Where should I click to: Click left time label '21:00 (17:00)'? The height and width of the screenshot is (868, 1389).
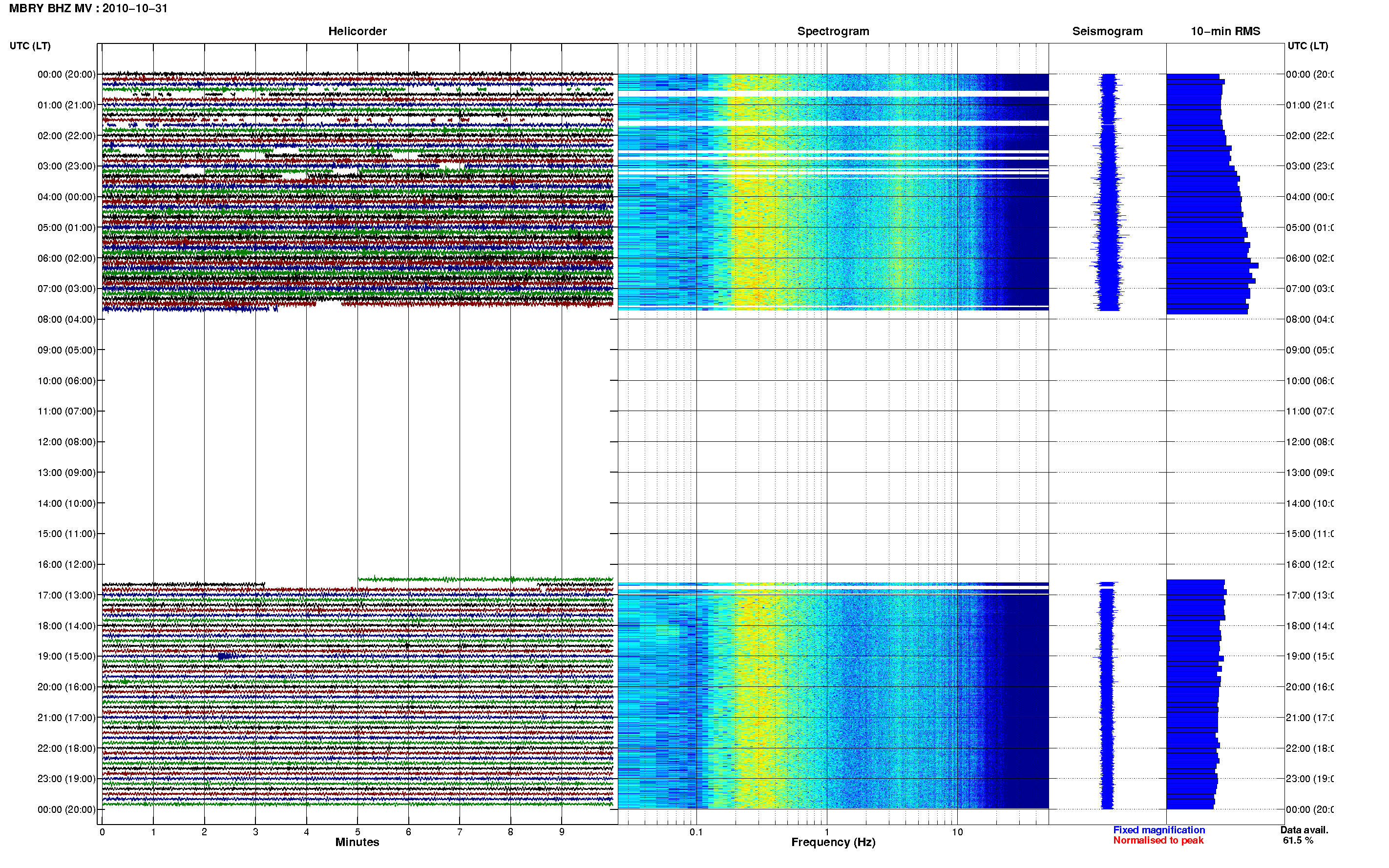pyautogui.click(x=66, y=718)
